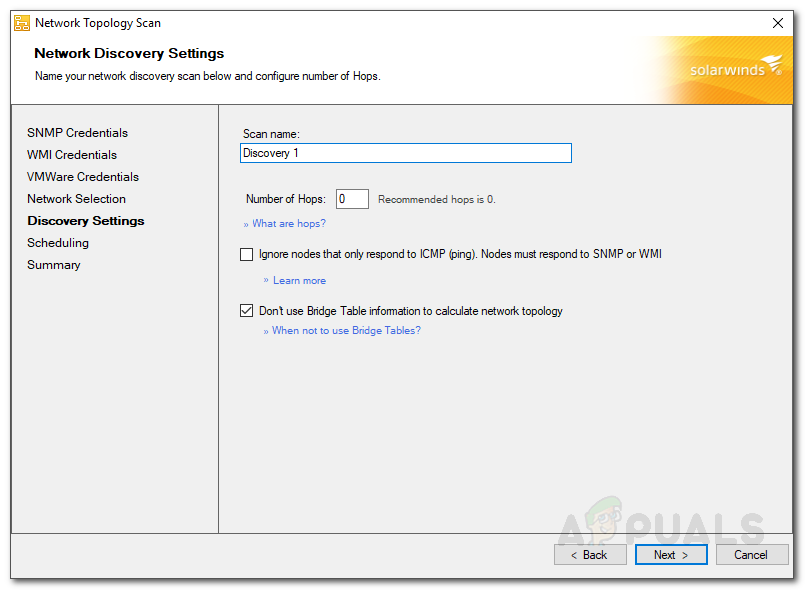
Task: Enable Ignore nodes that only respond to ICMP
Action: coord(247,255)
